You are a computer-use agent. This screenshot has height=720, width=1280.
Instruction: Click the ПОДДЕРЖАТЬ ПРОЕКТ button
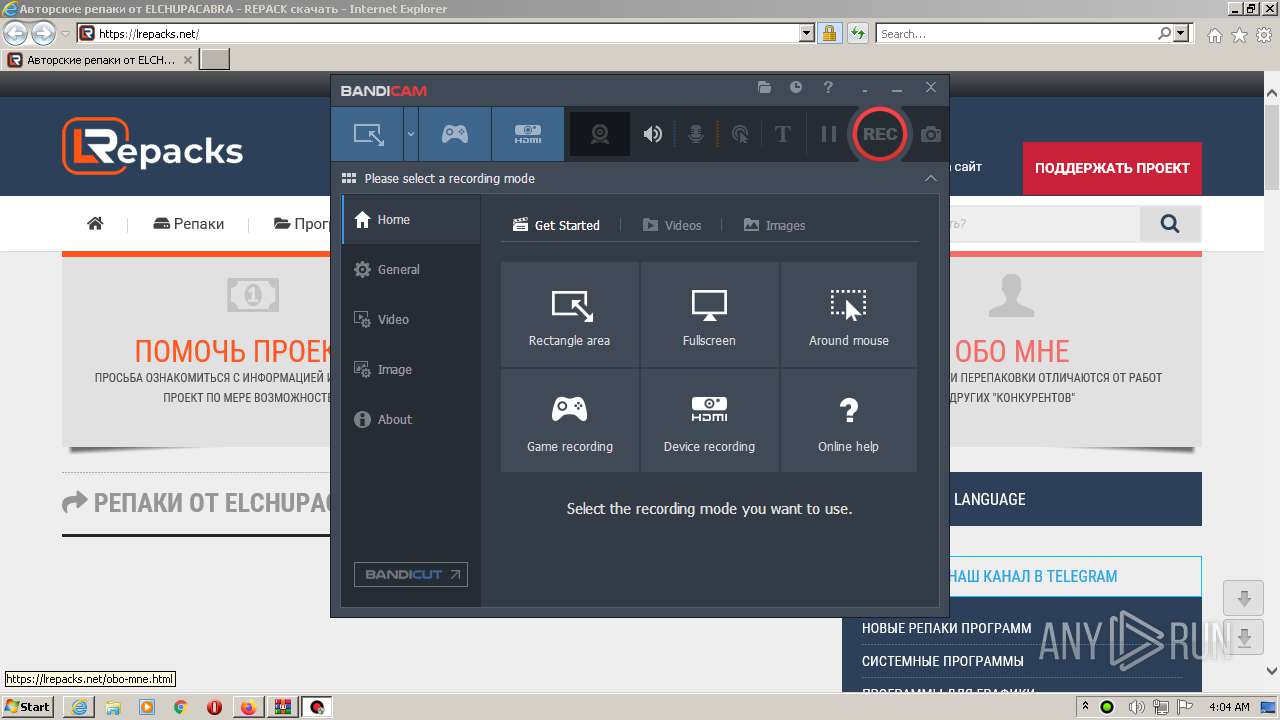pos(1112,168)
